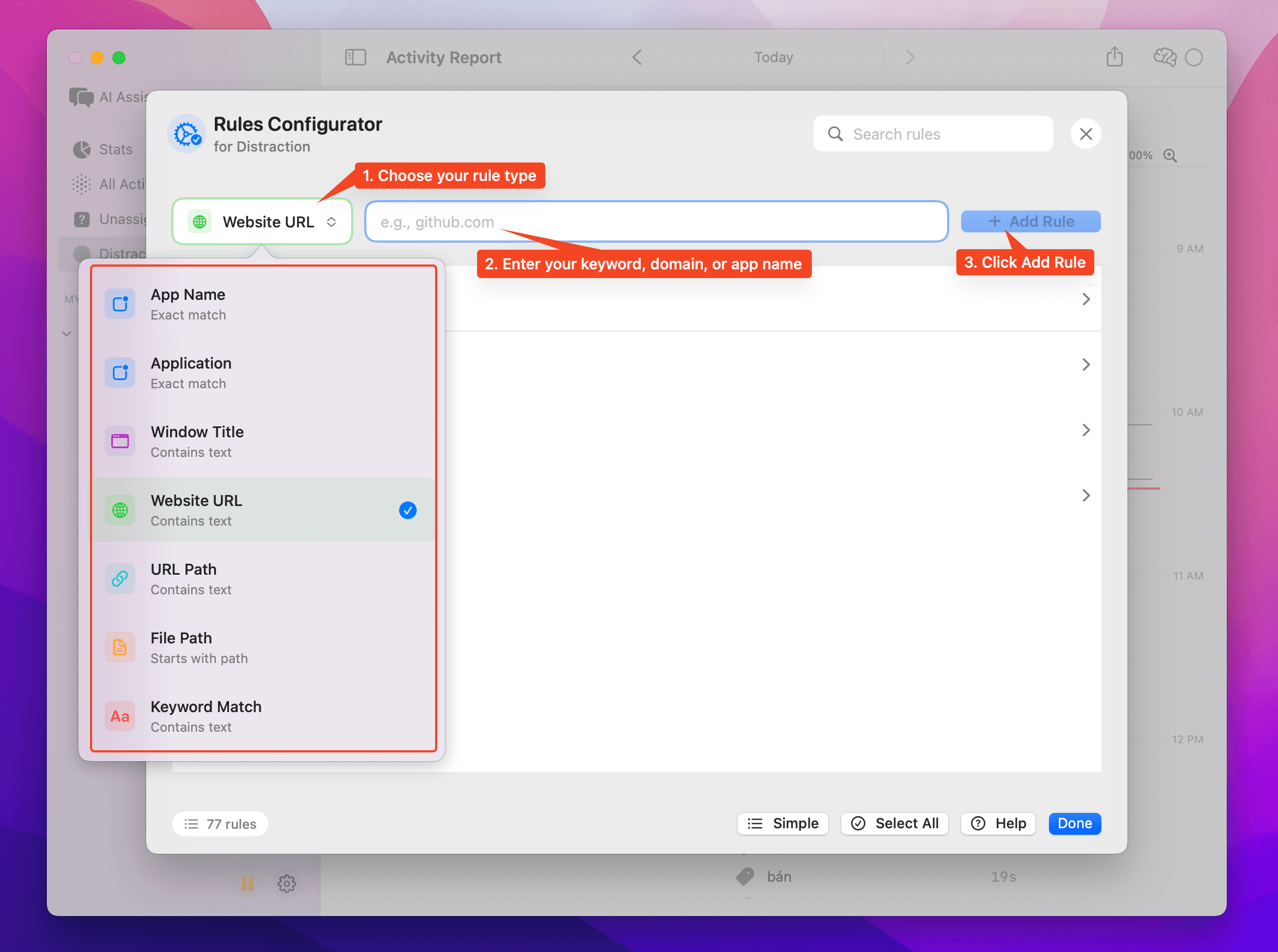Select the Website URL checked option
Viewport: 1278px width, 952px height.
(x=262, y=510)
